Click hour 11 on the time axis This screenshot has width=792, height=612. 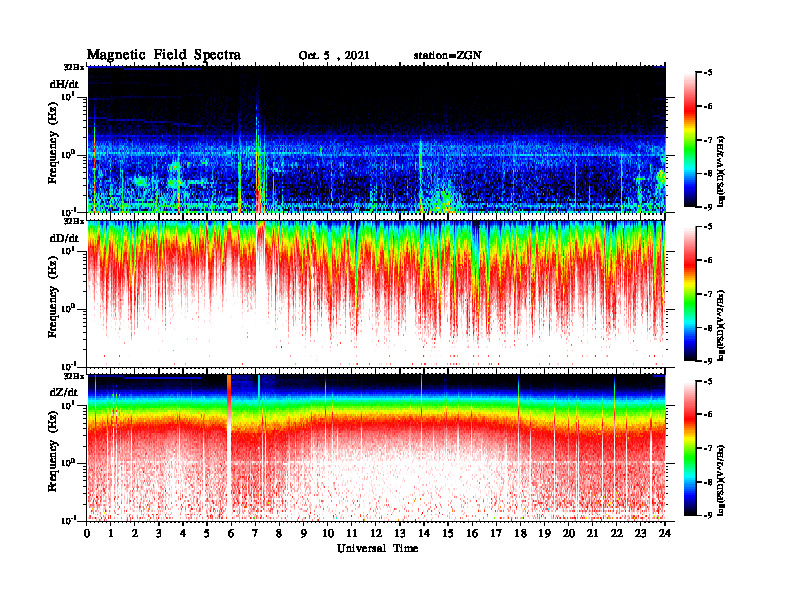pyautogui.click(x=352, y=534)
